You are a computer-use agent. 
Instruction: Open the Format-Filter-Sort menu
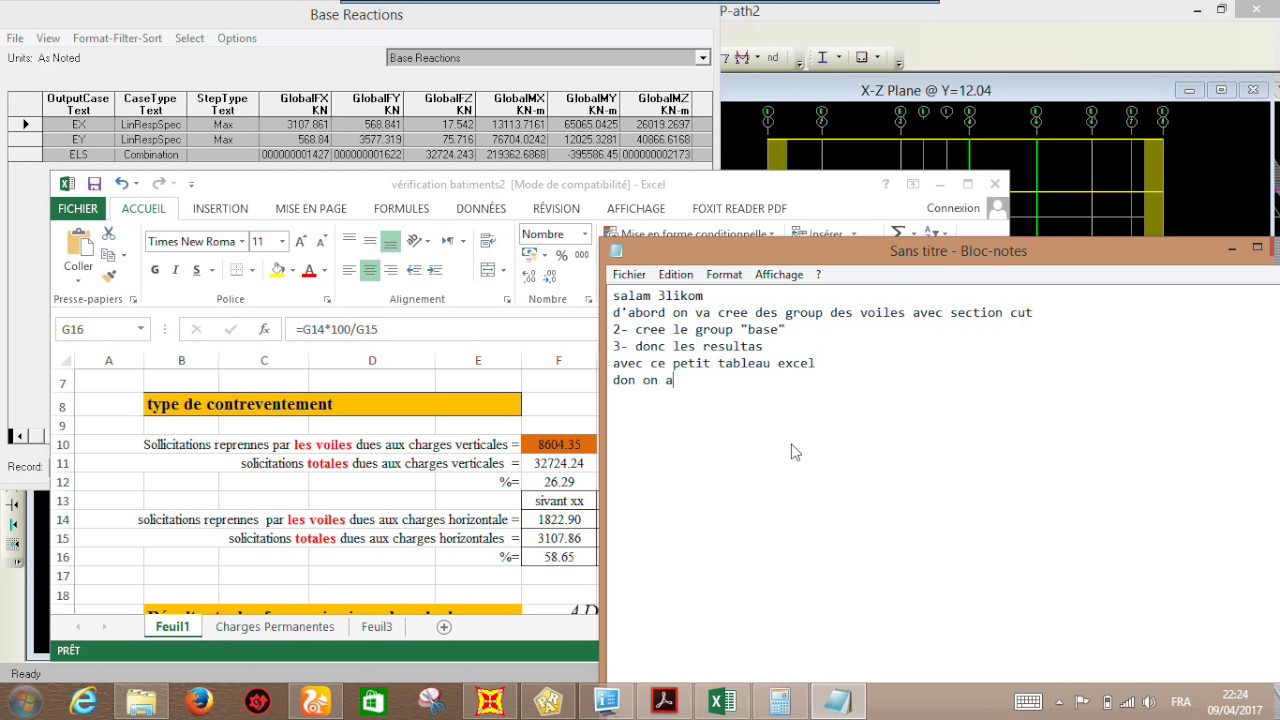pos(117,38)
